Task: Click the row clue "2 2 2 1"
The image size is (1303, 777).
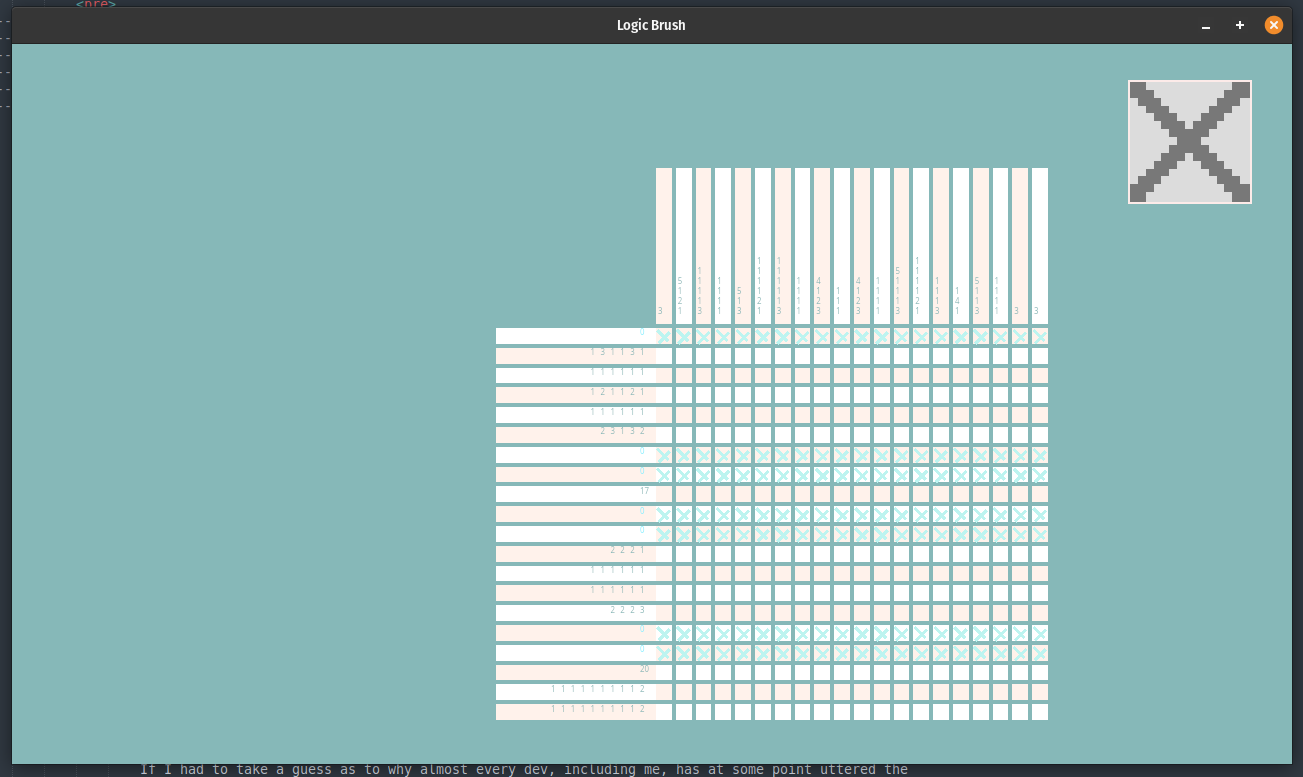Action: [627, 550]
